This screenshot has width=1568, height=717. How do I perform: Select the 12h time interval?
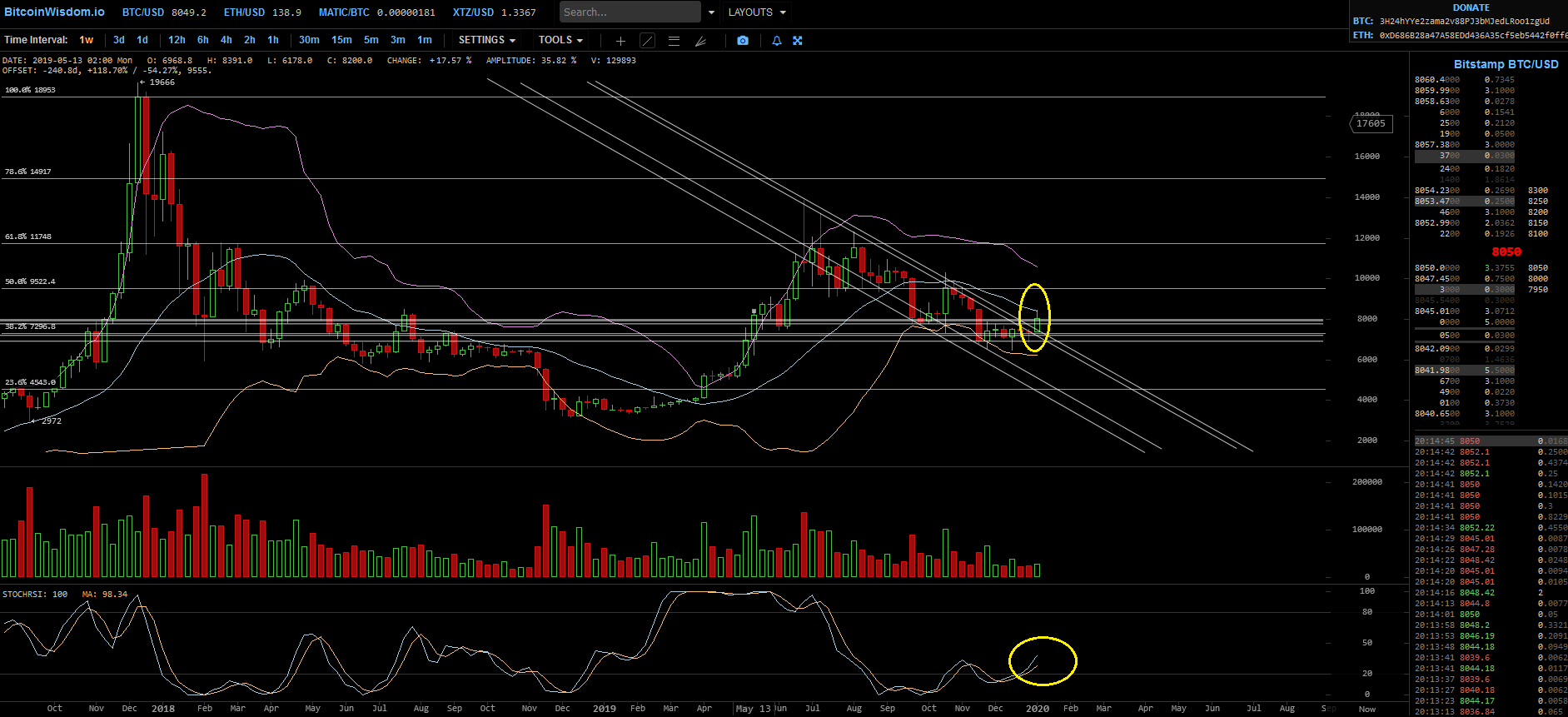(x=177, y=40)
